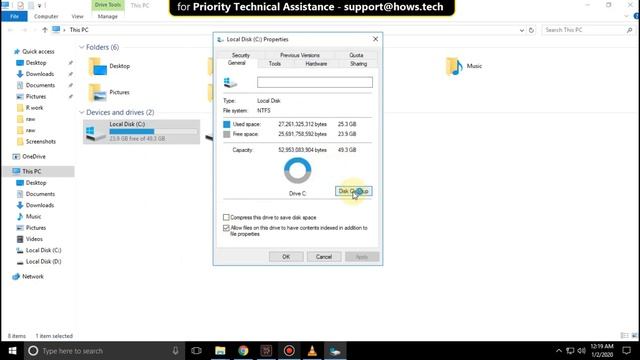Select the General tab
Screen dimensions: 640x360
pyautogui.click(x=237, y=63)
